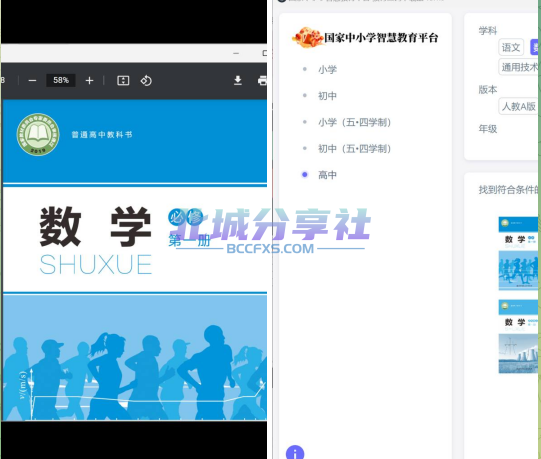The image size is (541, 459).
Task: Choose 语文 subject filter
Action: pos(511,47)
